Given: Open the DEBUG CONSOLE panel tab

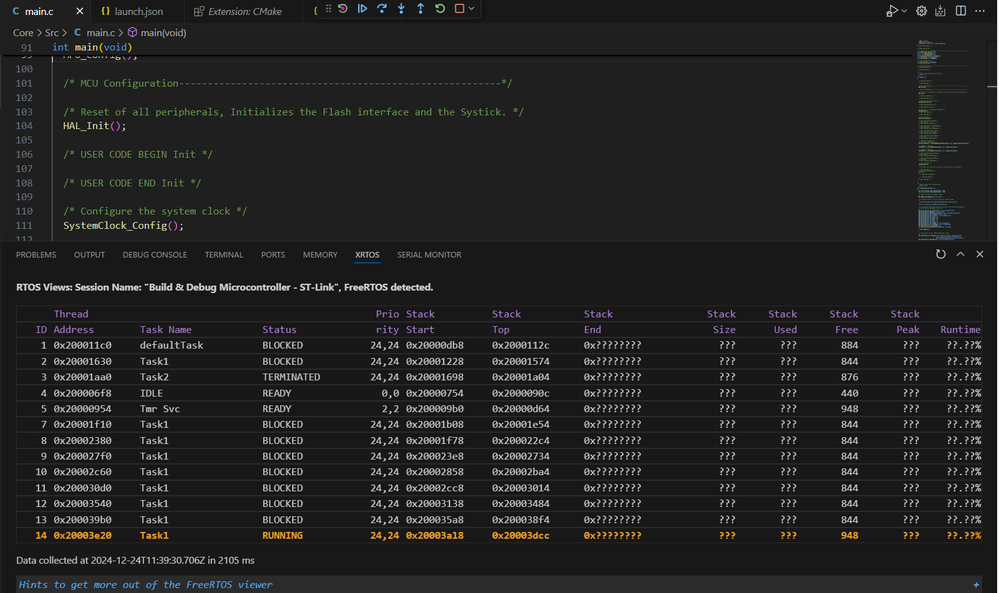Looking at the screenshot, I should pyautogui.click(x=155, y=255).
